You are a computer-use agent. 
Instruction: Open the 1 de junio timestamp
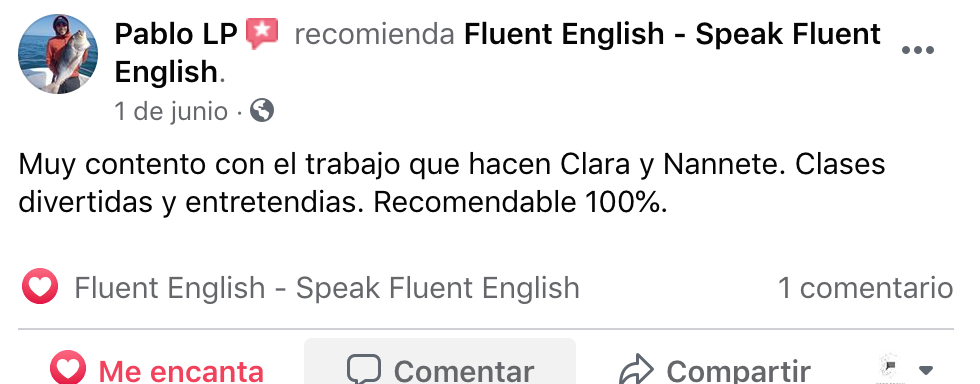(x=171, y=111)
